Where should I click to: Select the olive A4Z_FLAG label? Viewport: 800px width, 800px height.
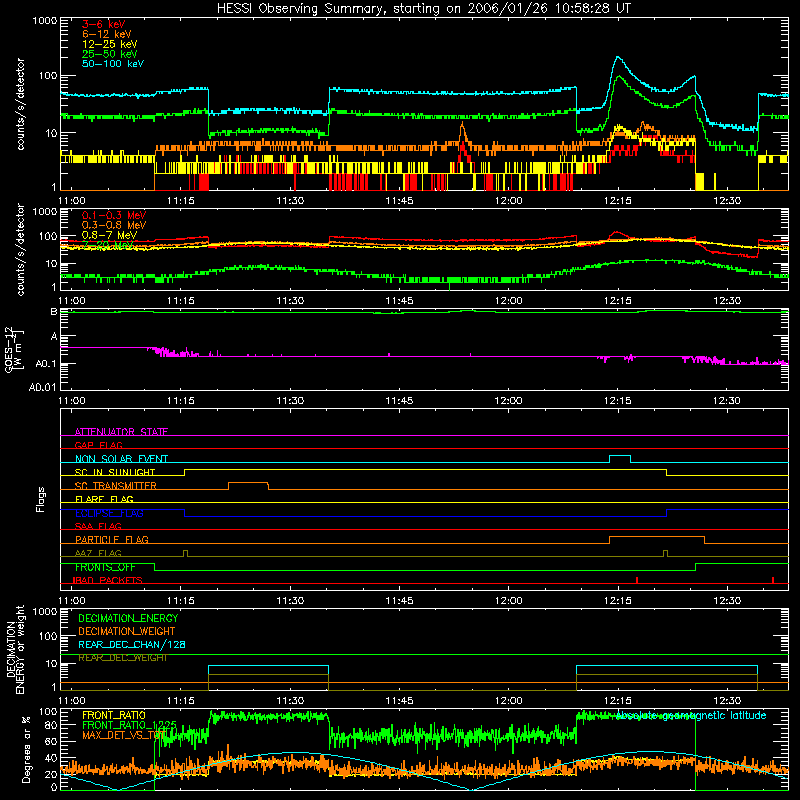click(98, 553)
